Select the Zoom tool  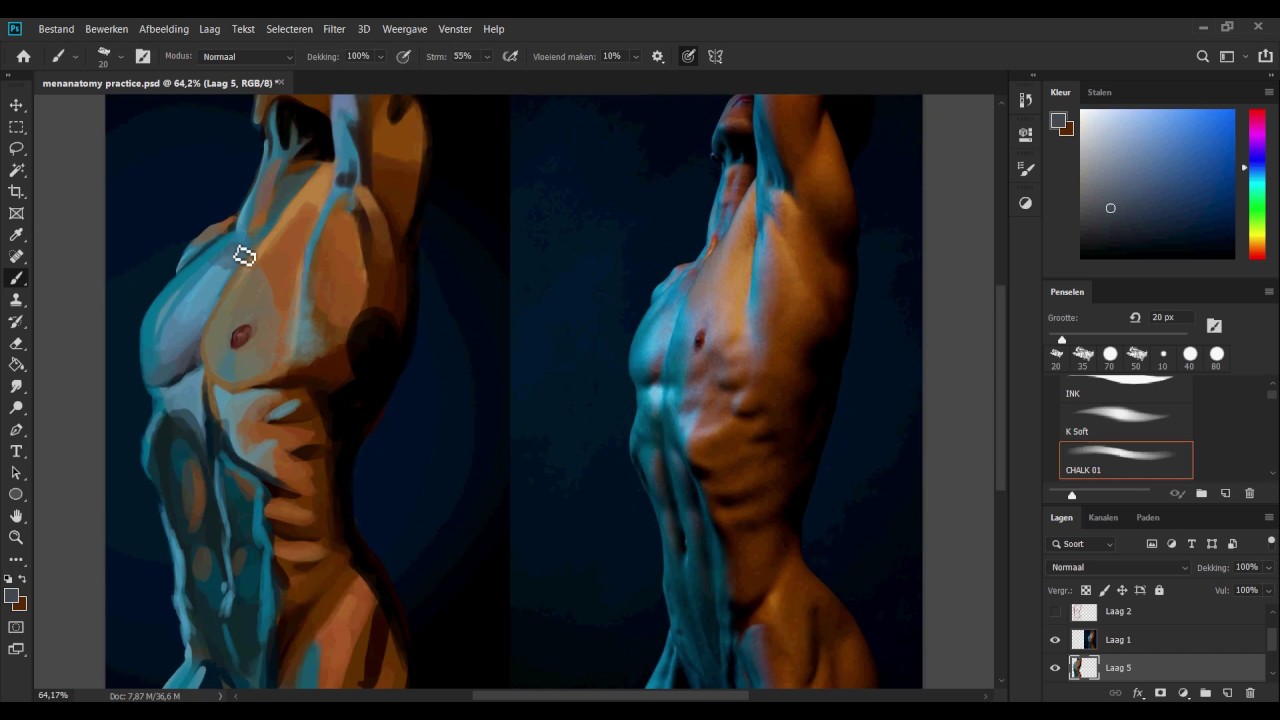16,538
